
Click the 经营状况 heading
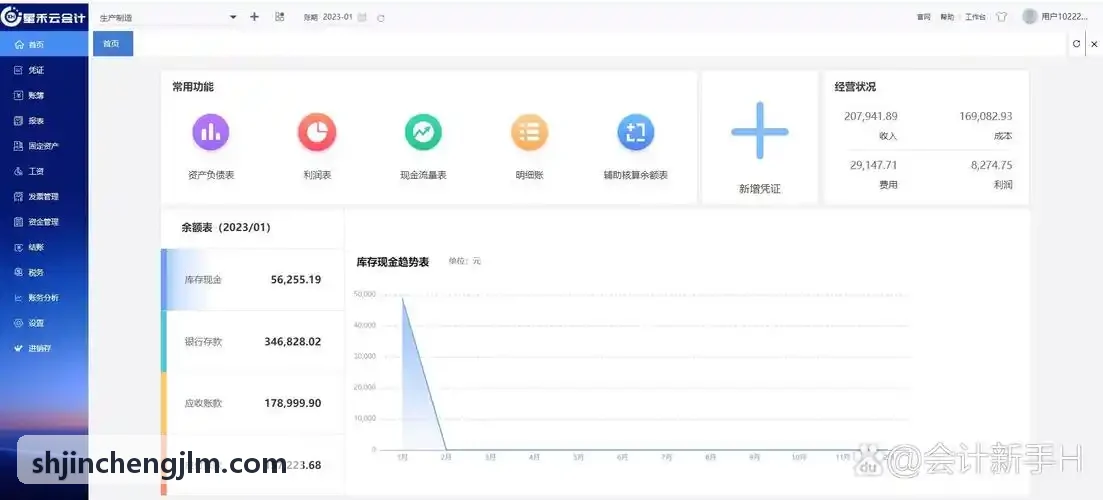[855, 87]
